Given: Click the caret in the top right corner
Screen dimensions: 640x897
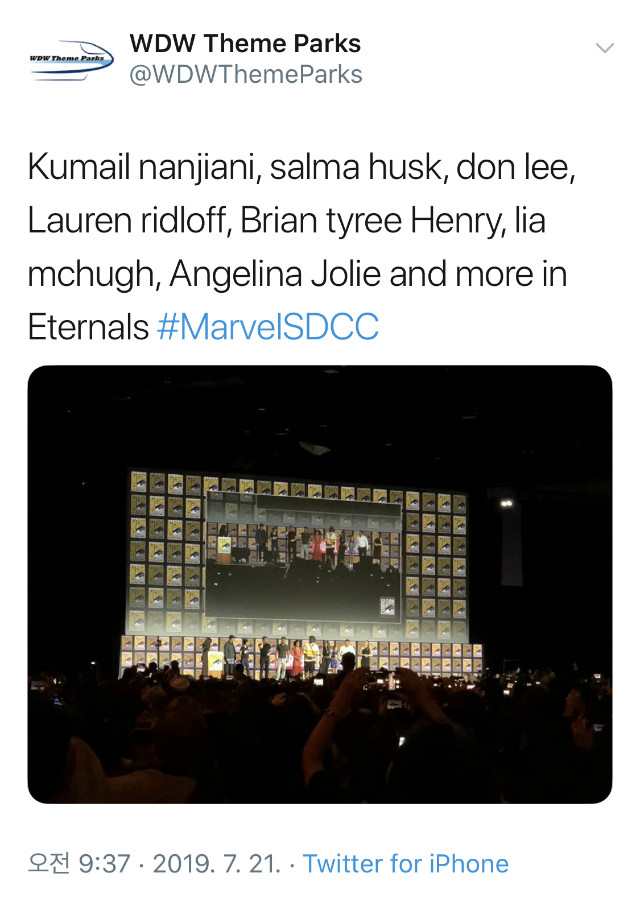Looking at the screenshot, I should point(604,46).
